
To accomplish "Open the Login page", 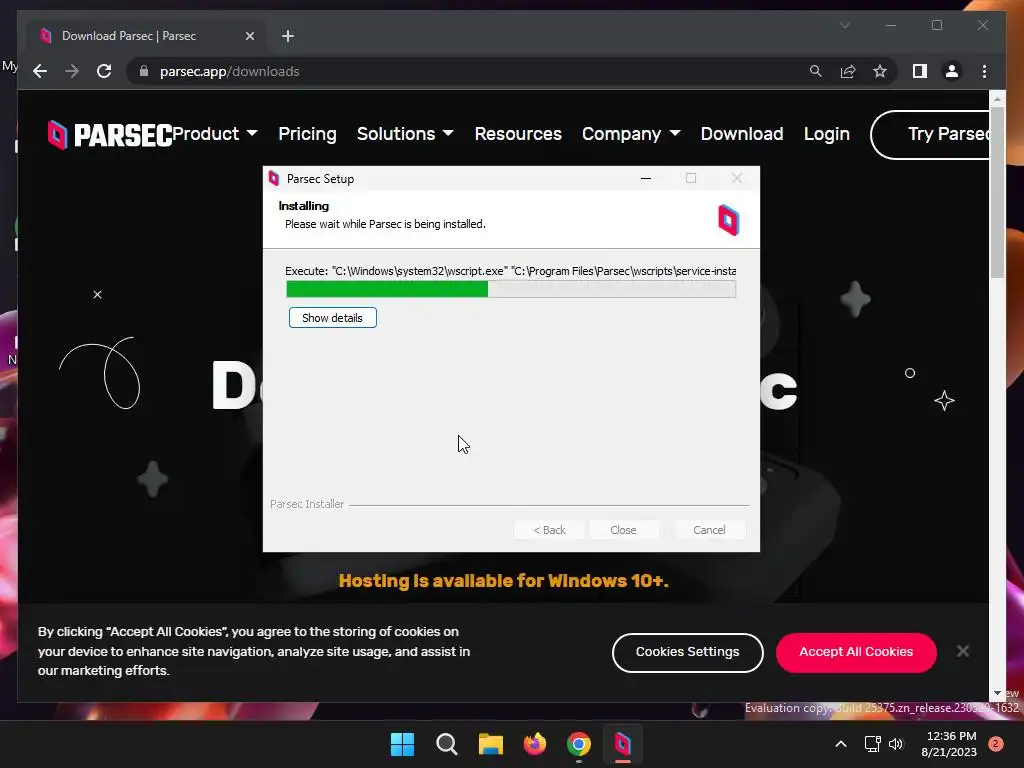I will click(x=827, y=134).
